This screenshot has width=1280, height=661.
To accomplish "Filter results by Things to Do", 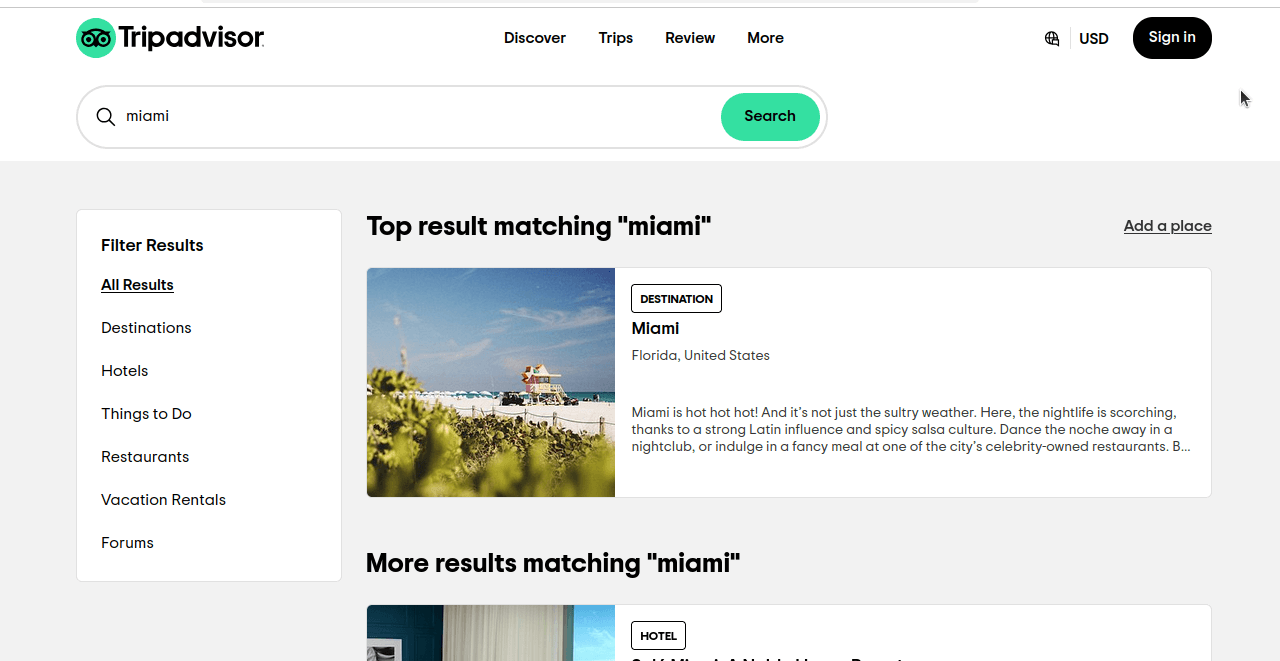I will pos(146,413).
